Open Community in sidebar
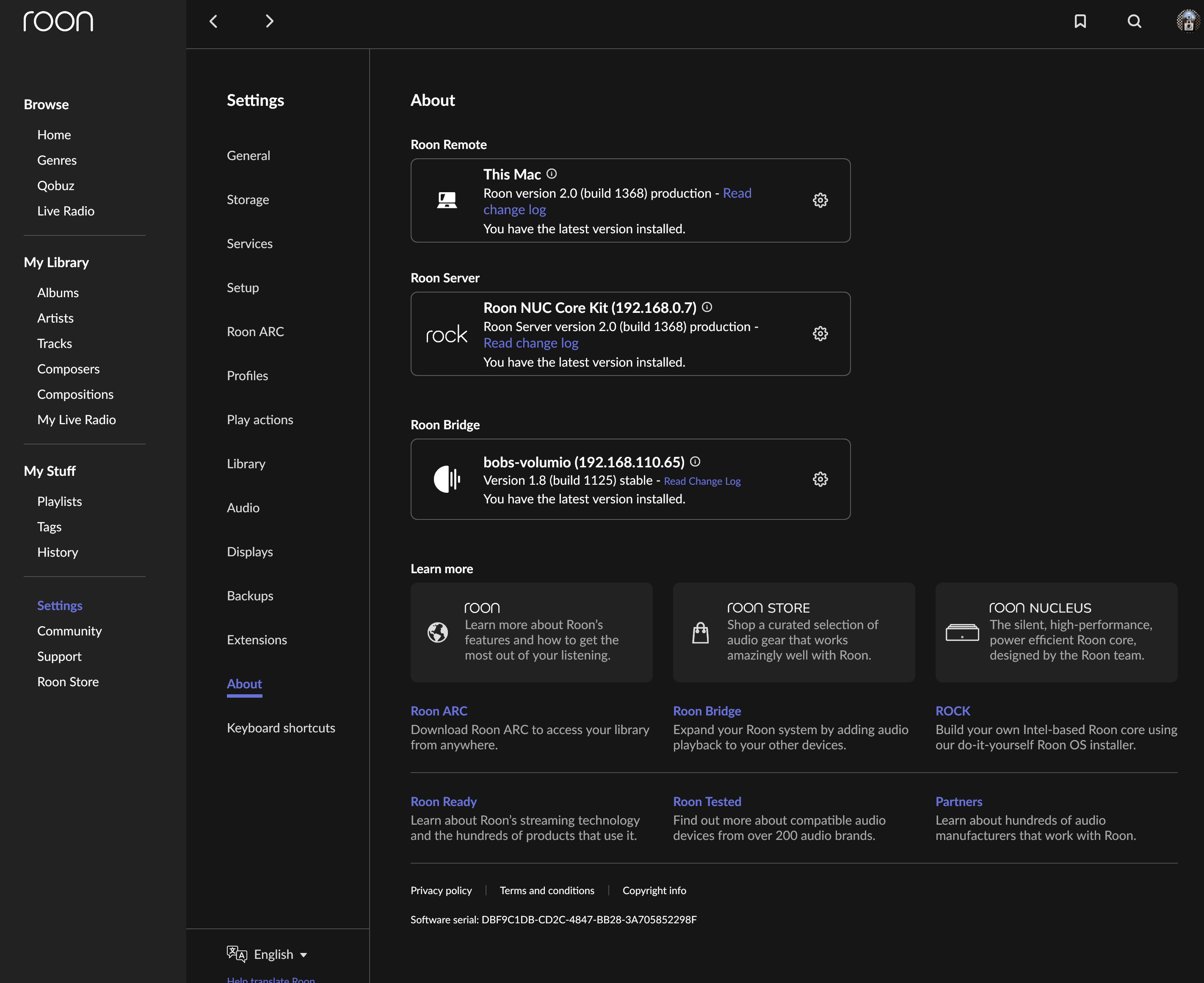 pyautogui.click(x=70, y=631)
